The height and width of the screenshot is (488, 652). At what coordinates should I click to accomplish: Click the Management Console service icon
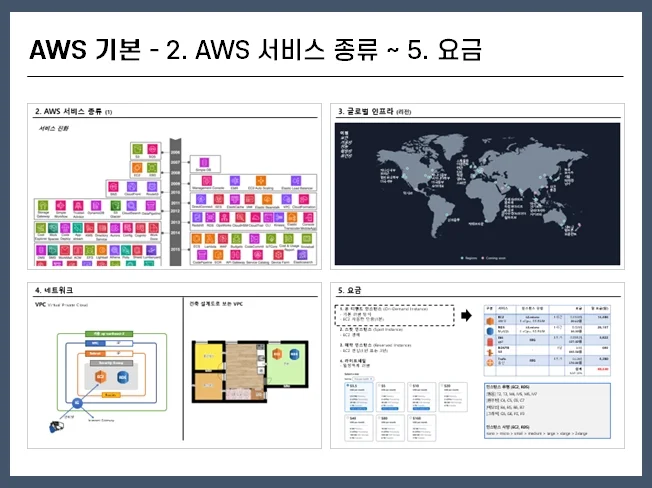point(207,181)
